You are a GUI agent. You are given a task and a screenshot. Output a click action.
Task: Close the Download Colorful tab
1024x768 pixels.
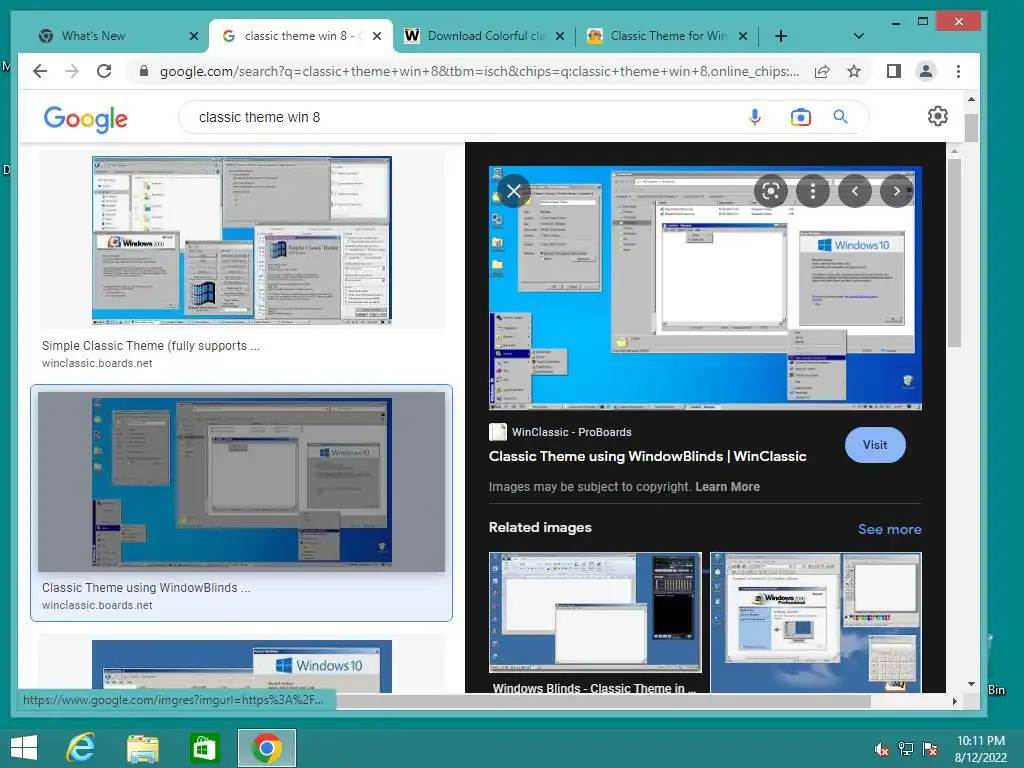[x=560, y=36]
